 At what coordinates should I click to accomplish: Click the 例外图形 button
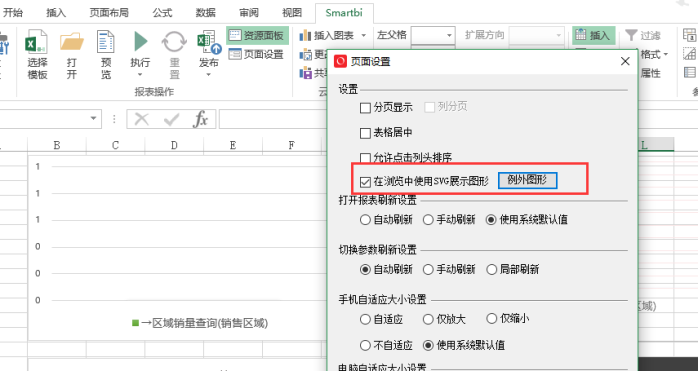[x=527, y=180]
